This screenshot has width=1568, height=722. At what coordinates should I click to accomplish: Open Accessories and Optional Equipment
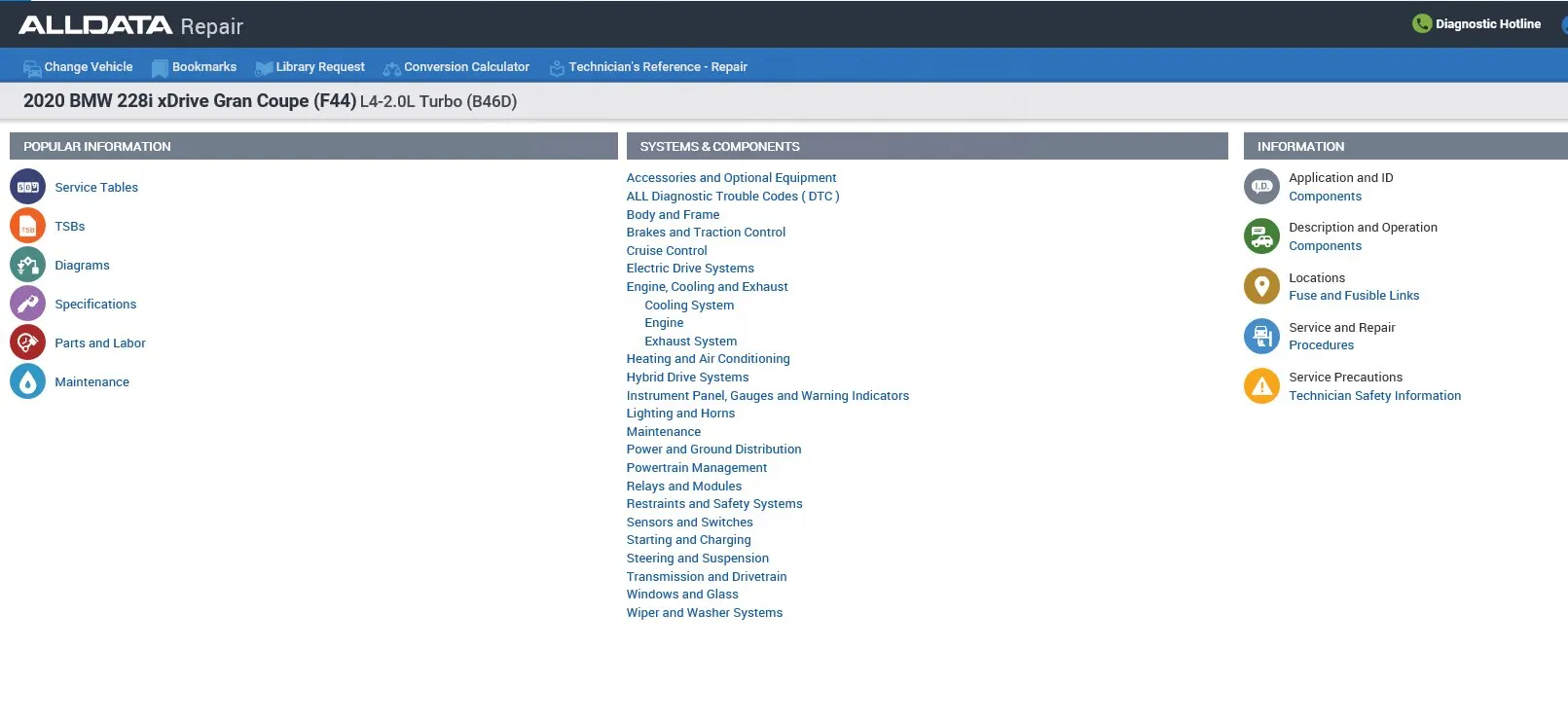click(x=731, y=178)
